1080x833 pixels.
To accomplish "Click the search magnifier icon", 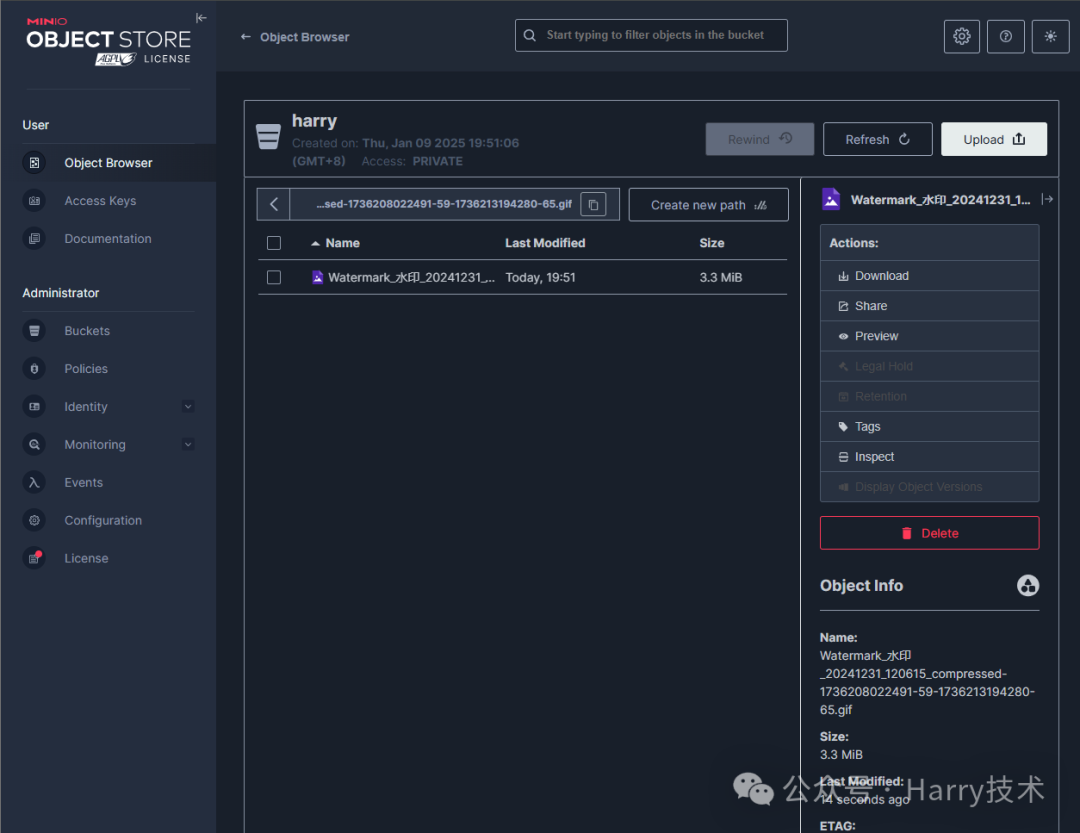I will coord(530,35).
